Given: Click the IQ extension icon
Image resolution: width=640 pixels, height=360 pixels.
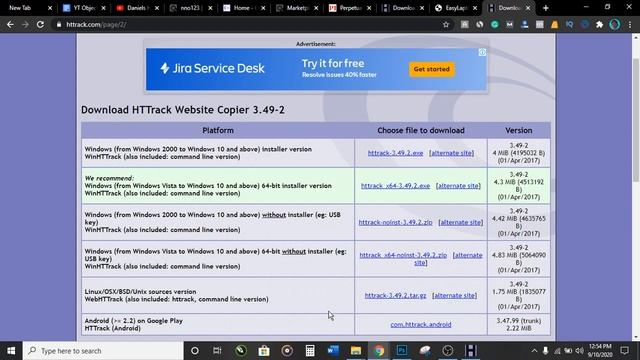Looking at the screenshot, I should click(x=569, y=24).
